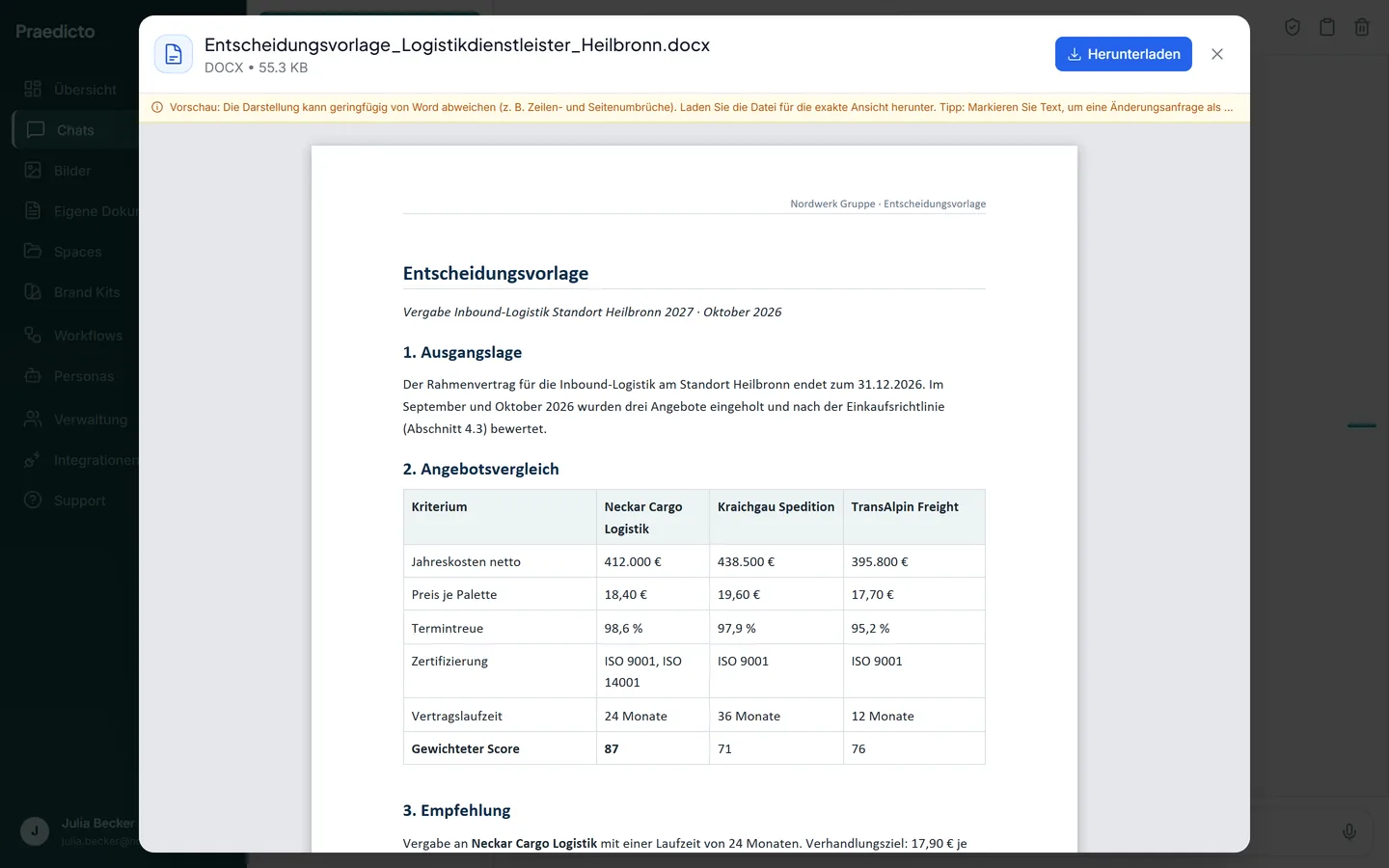The image size is (1389, 868).
Task: Click the trash icon at top right
Action: [x=1362, y=27]
